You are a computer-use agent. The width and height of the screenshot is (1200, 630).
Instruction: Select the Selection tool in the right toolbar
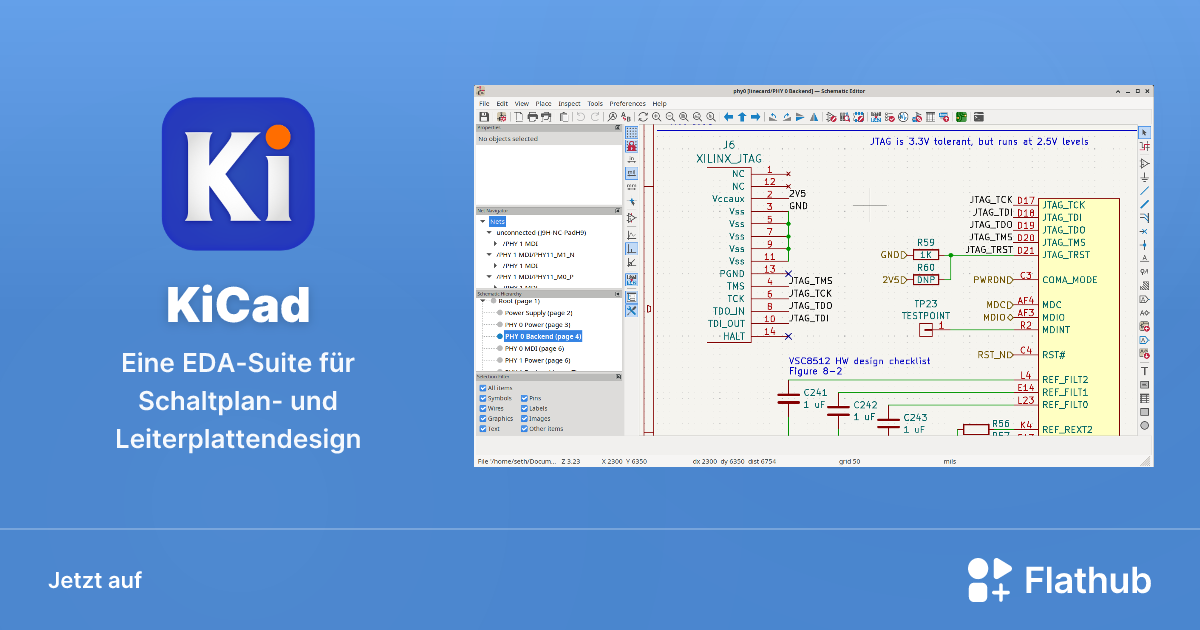[1145, 132]
